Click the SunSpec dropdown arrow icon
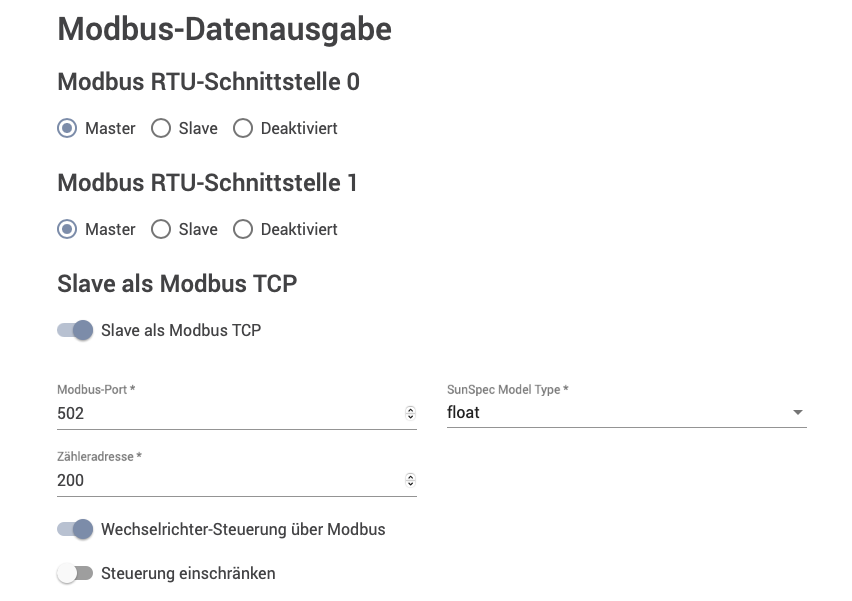Screen dimensions: 852x601 tap(798, 412)
